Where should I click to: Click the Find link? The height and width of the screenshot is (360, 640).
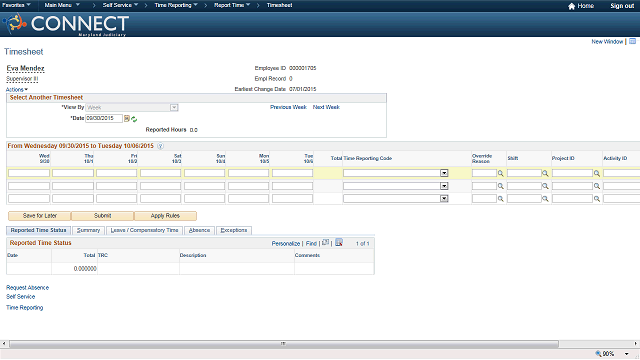pyautogui.click(x=311, y=244)
